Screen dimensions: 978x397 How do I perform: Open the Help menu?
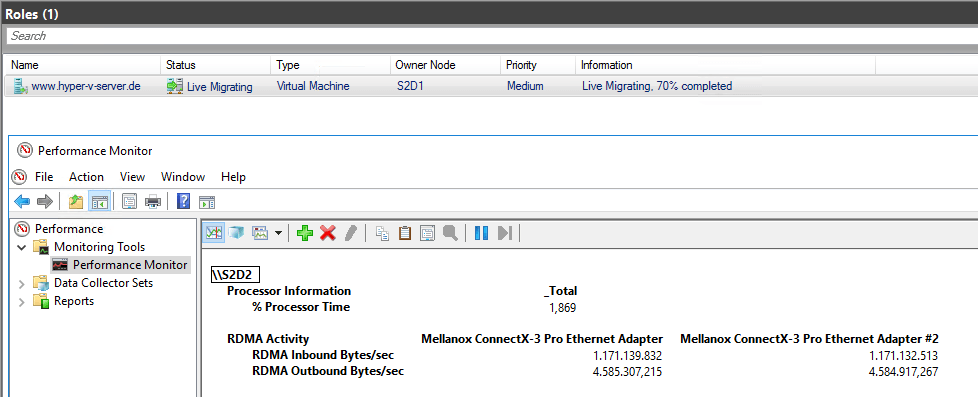coord(233,177)
